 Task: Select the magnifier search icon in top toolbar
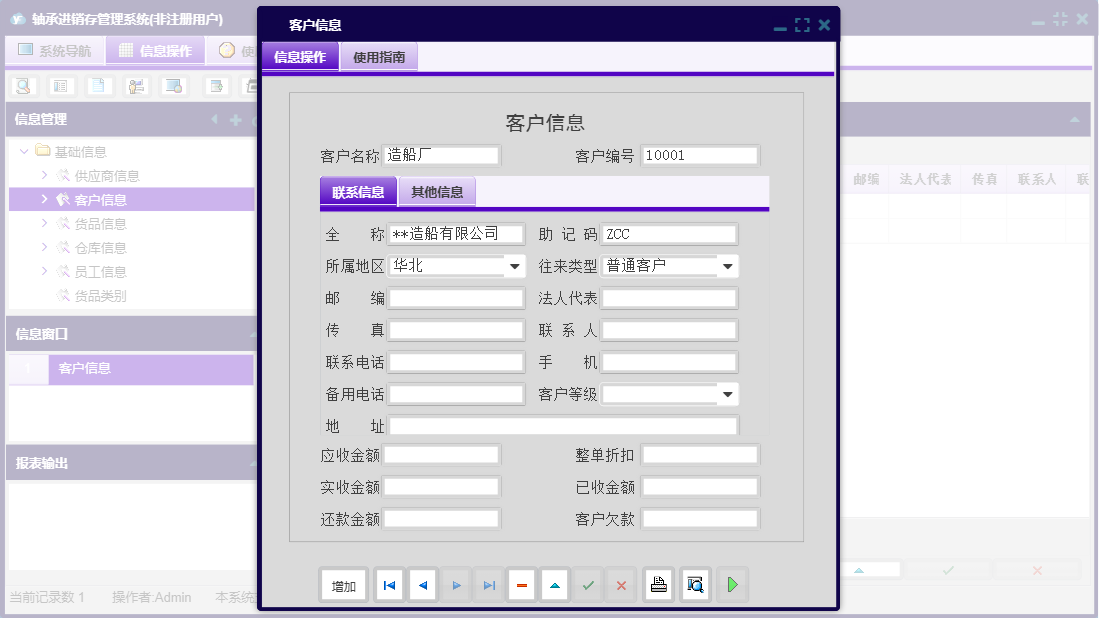click(x=21, y=86)
